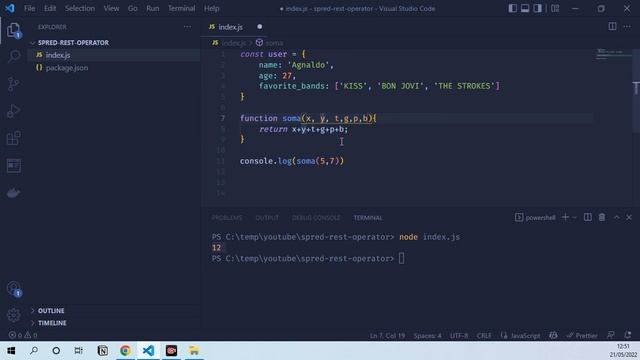The image size is (640, 360).
Task: Change encoding via UTF-8 status item
Action: click(x=459, y=336)
